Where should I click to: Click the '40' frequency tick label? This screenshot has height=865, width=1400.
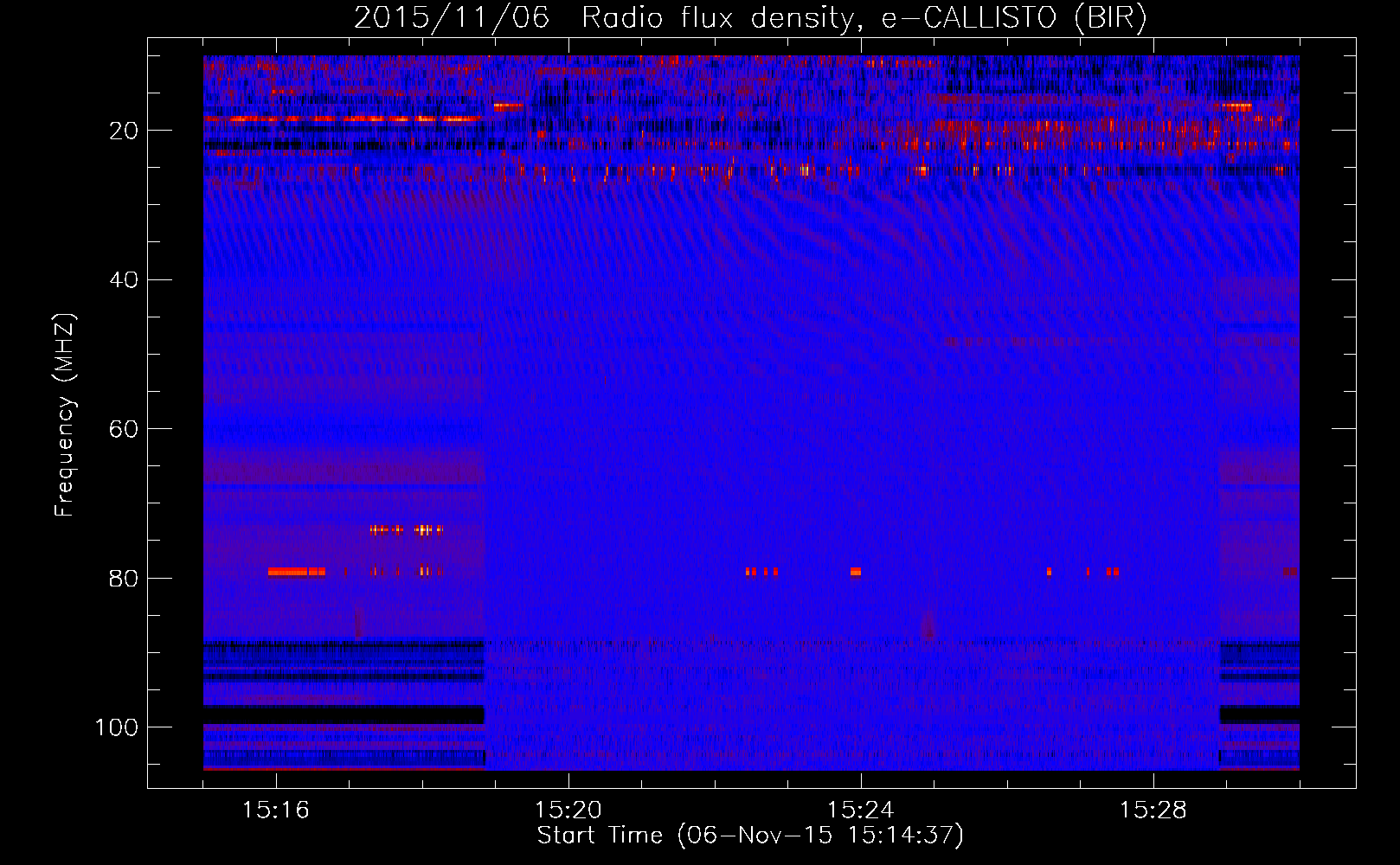click(x=124, y=280)
